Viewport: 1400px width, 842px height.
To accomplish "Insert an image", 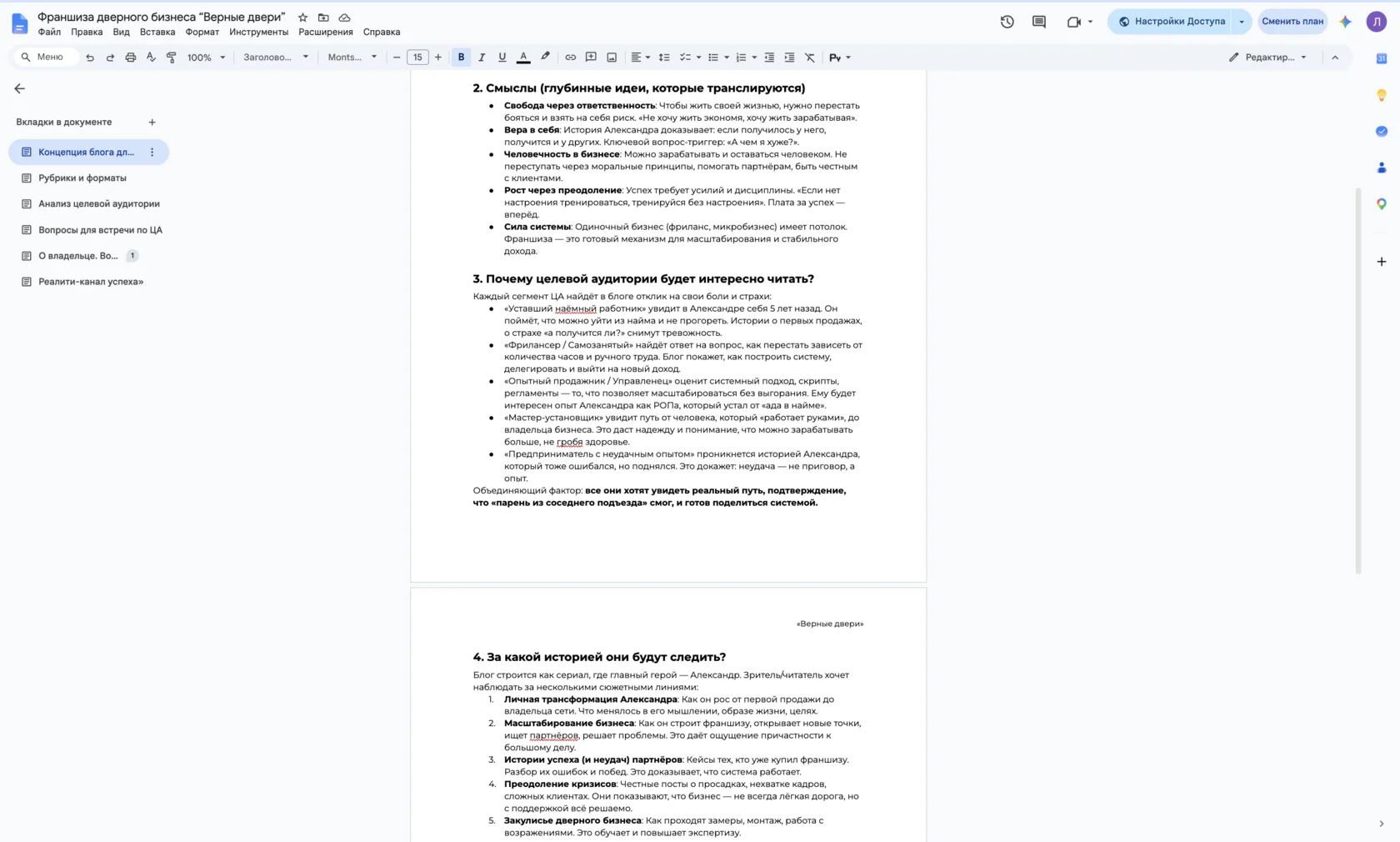I will click(x=612, y=58).
